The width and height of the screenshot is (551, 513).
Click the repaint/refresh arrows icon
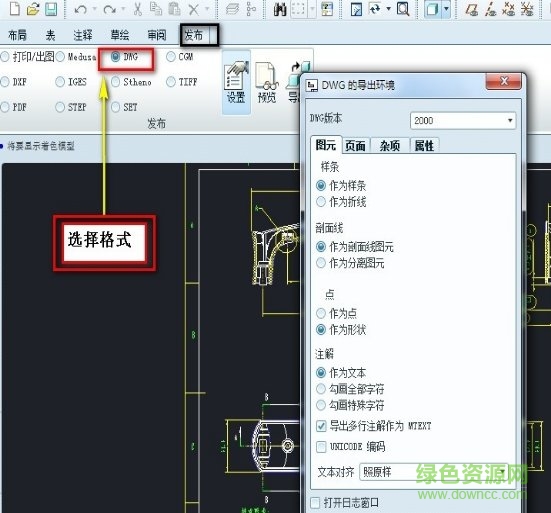(x=375, y=8)
